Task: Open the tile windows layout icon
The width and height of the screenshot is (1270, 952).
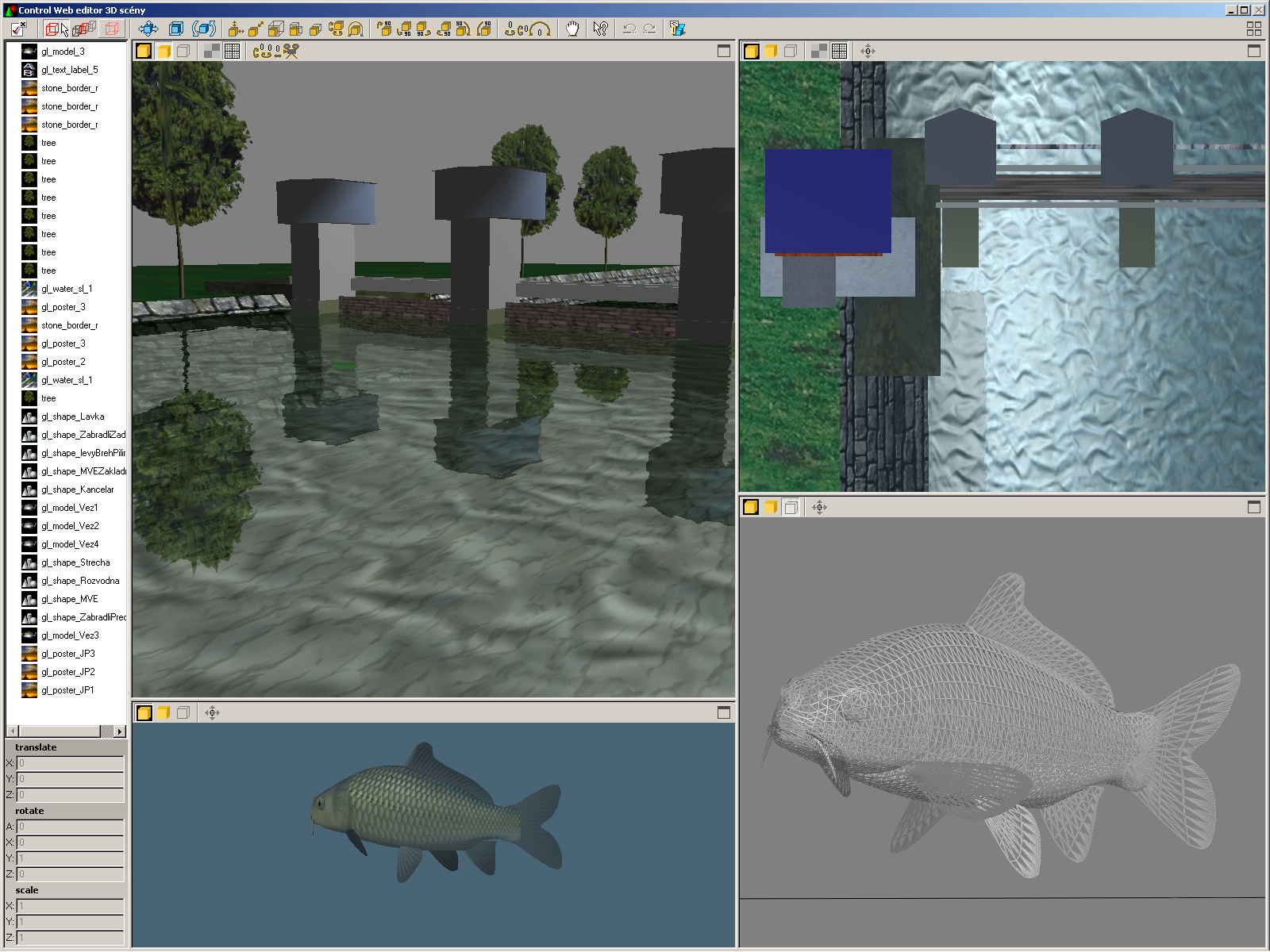Action: coord(1254,29)
